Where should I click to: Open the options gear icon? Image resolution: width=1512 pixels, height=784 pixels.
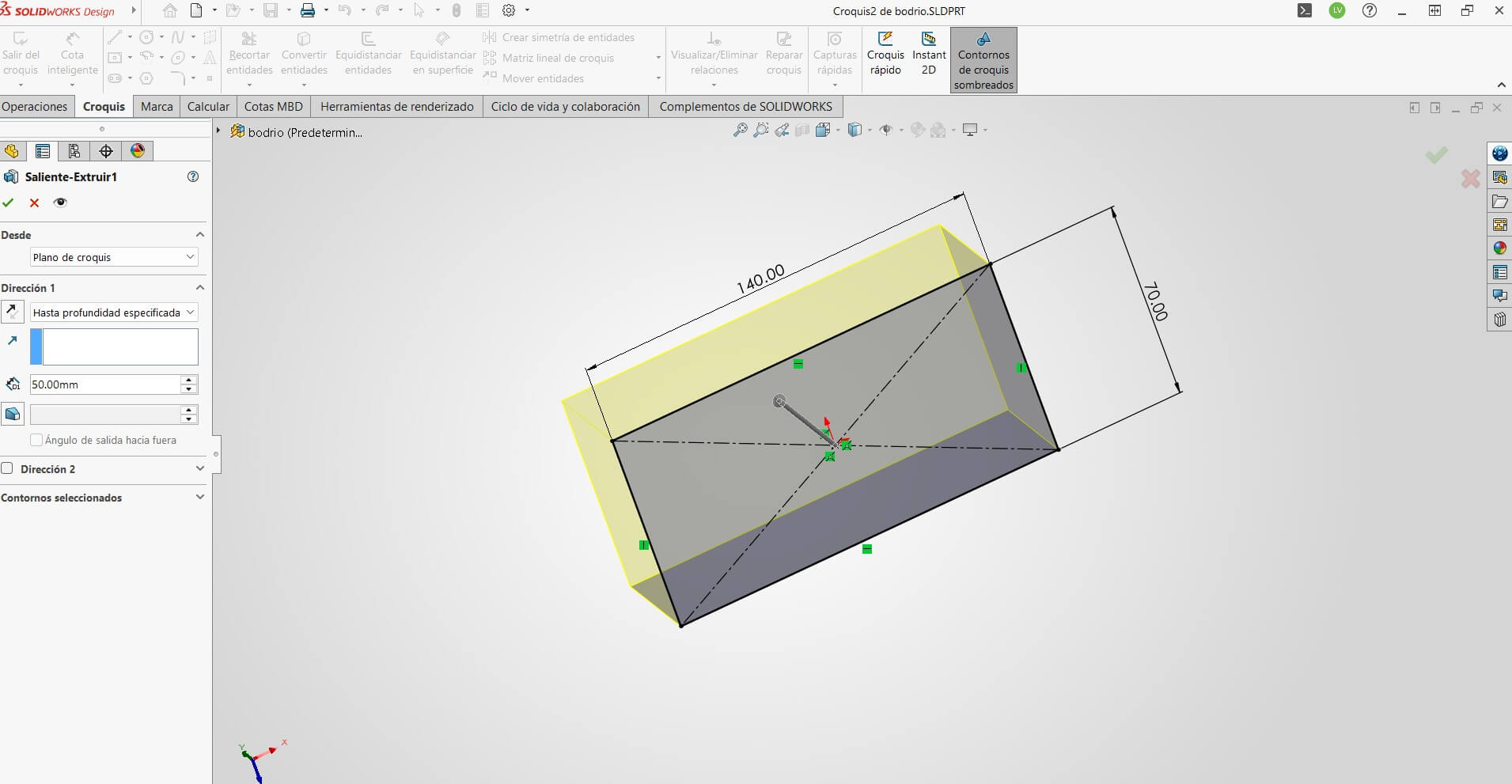(509, 10)
